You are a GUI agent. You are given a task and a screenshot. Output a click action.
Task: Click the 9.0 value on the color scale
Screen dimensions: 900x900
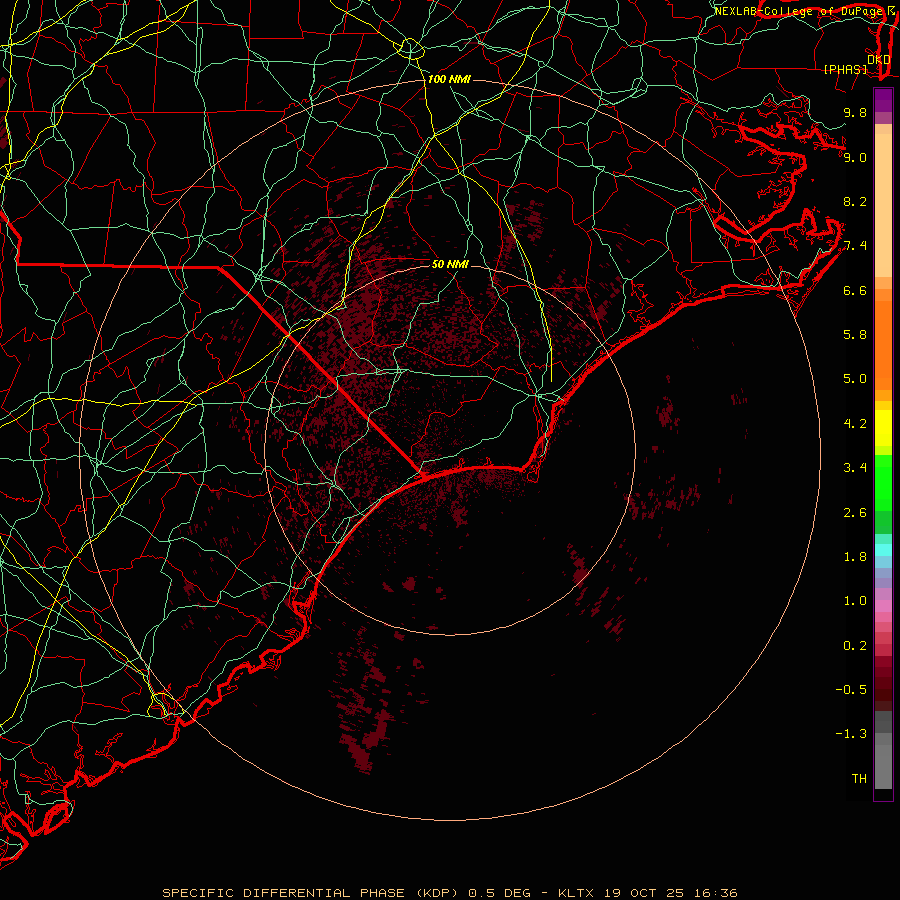coord(855,157)
